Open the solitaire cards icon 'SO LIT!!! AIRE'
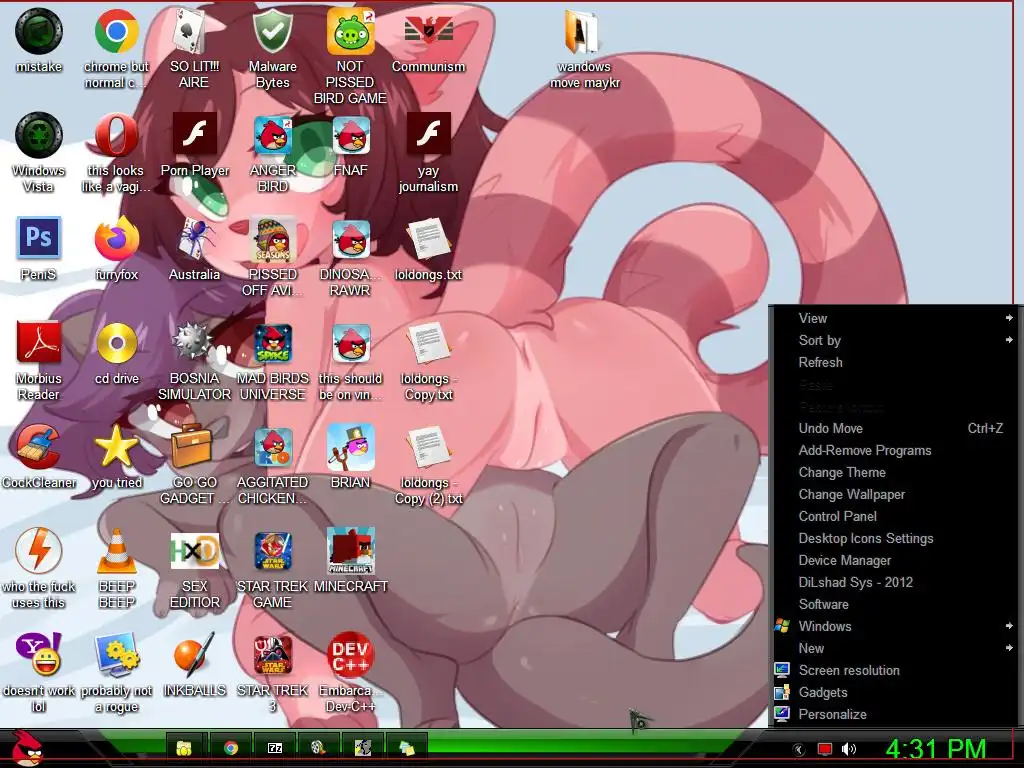 click(194, 47)
